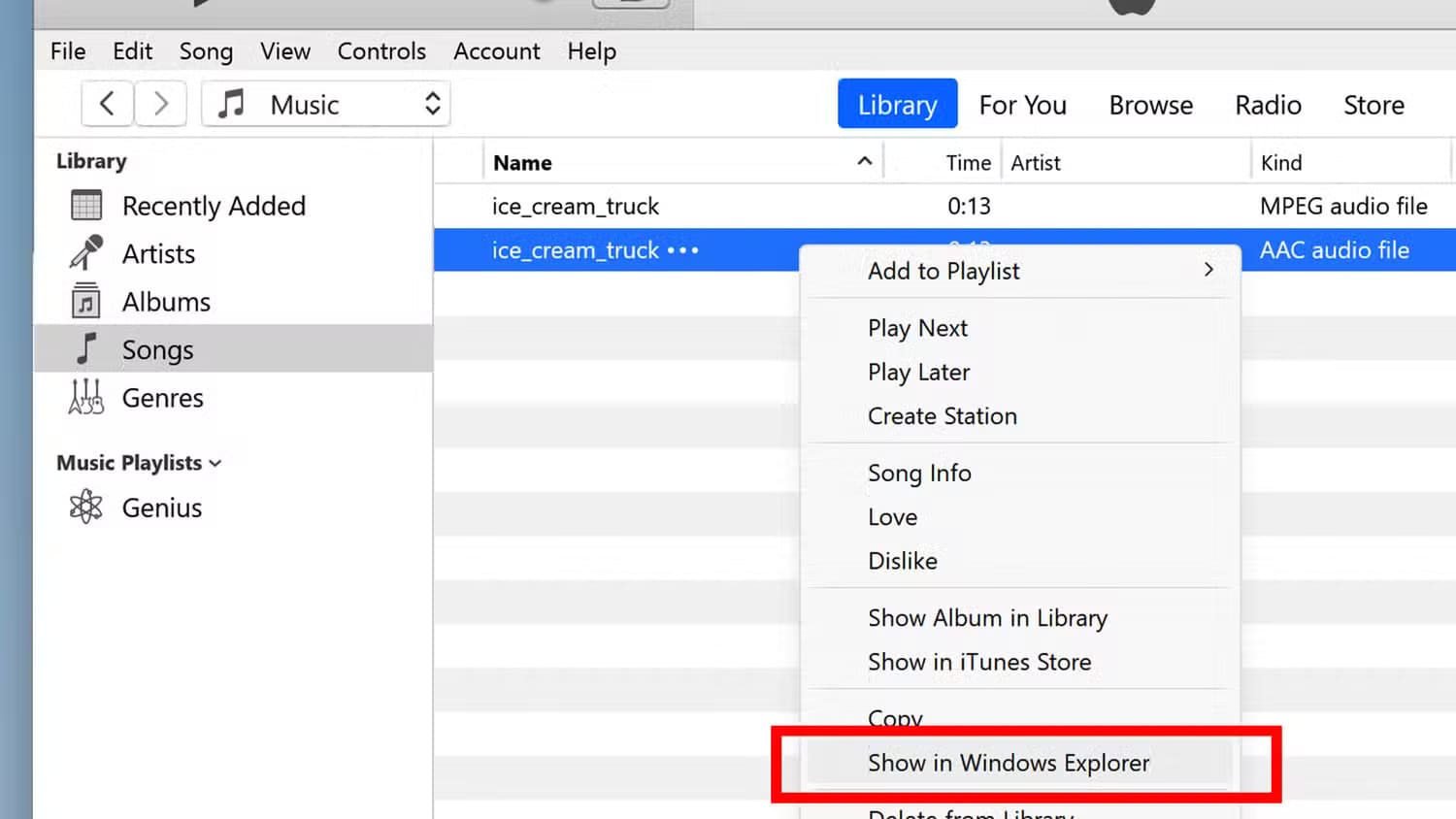
Task: Click the 0:13 time of MPEG song
Action: click(x=969, y=206)
